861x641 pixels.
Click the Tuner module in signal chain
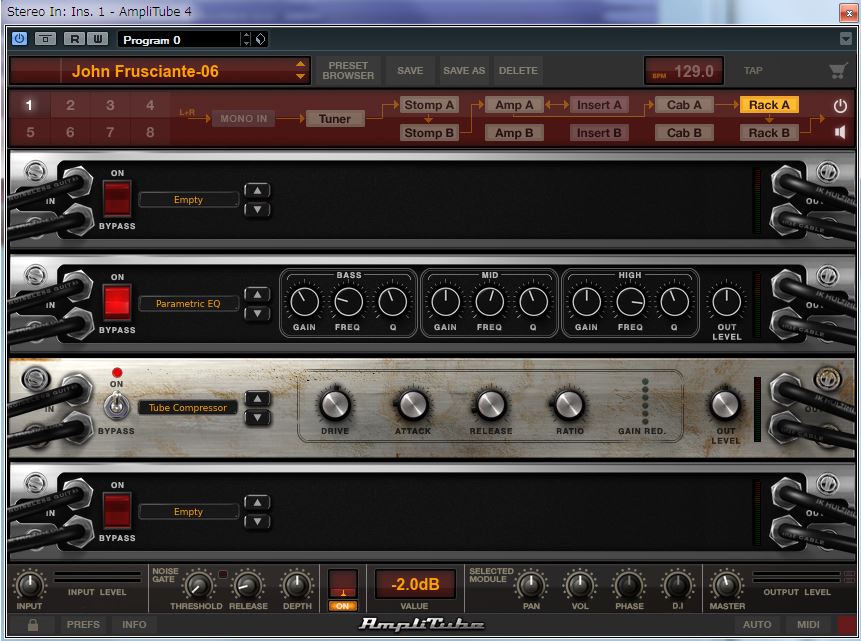tap(335, 118)
